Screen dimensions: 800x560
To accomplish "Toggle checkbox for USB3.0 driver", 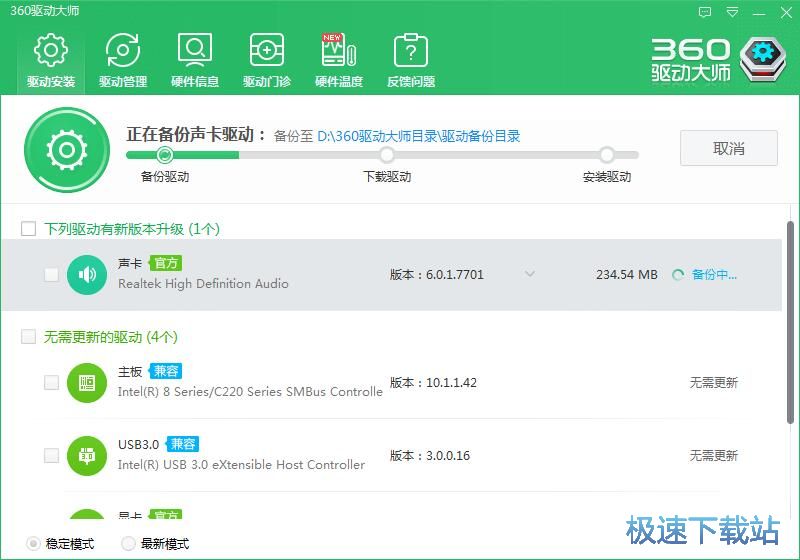I will [x=51, y=455].
